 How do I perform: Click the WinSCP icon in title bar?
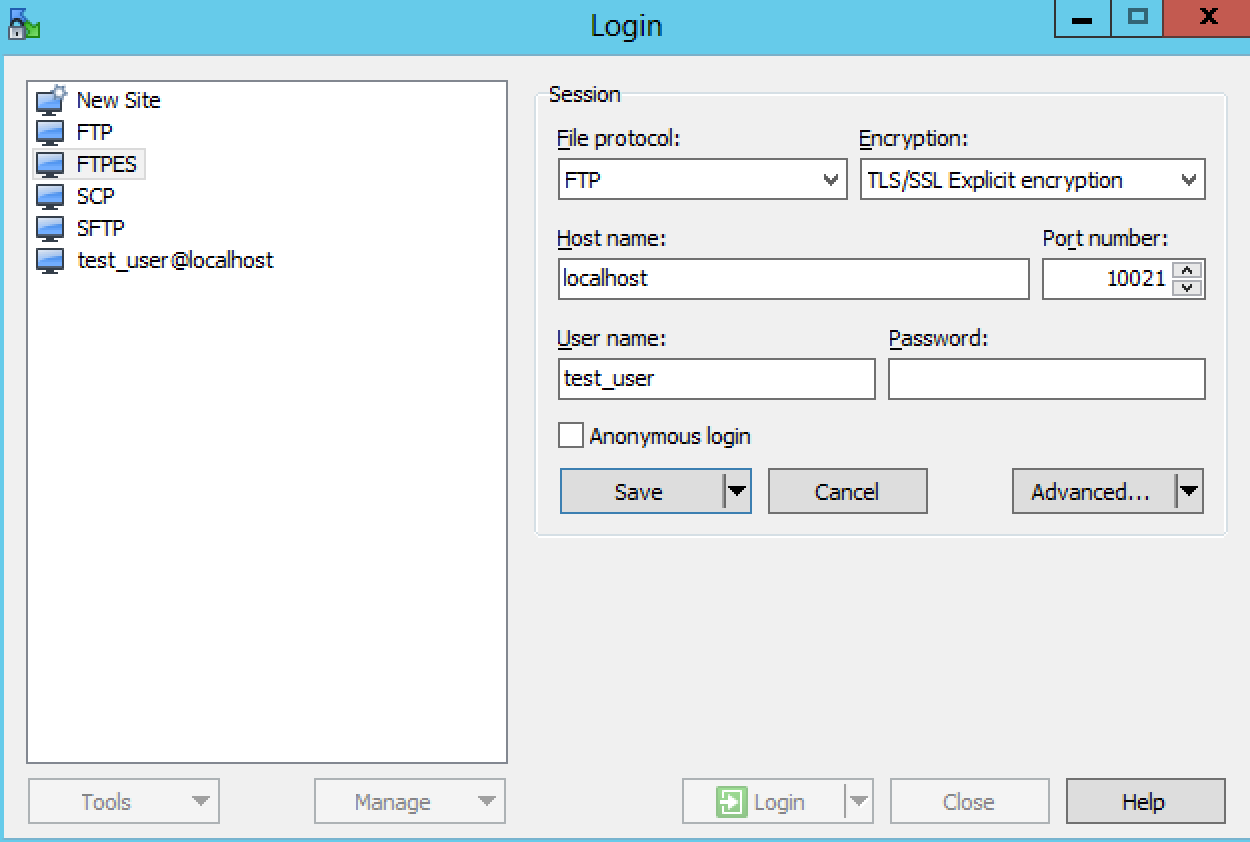point(22,24)
